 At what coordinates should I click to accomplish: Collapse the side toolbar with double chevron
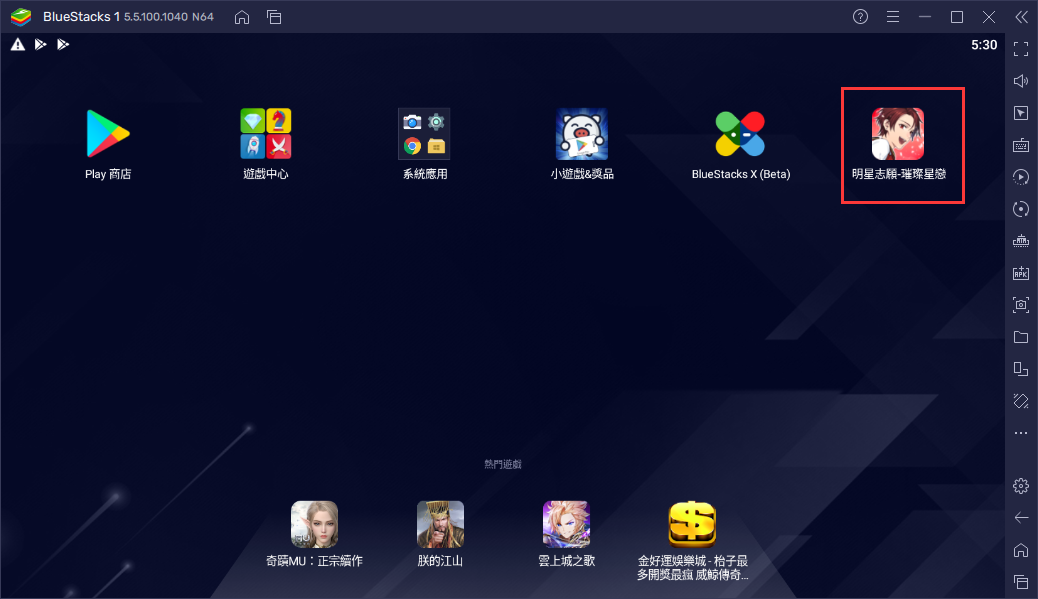[x=1021, y=17]
